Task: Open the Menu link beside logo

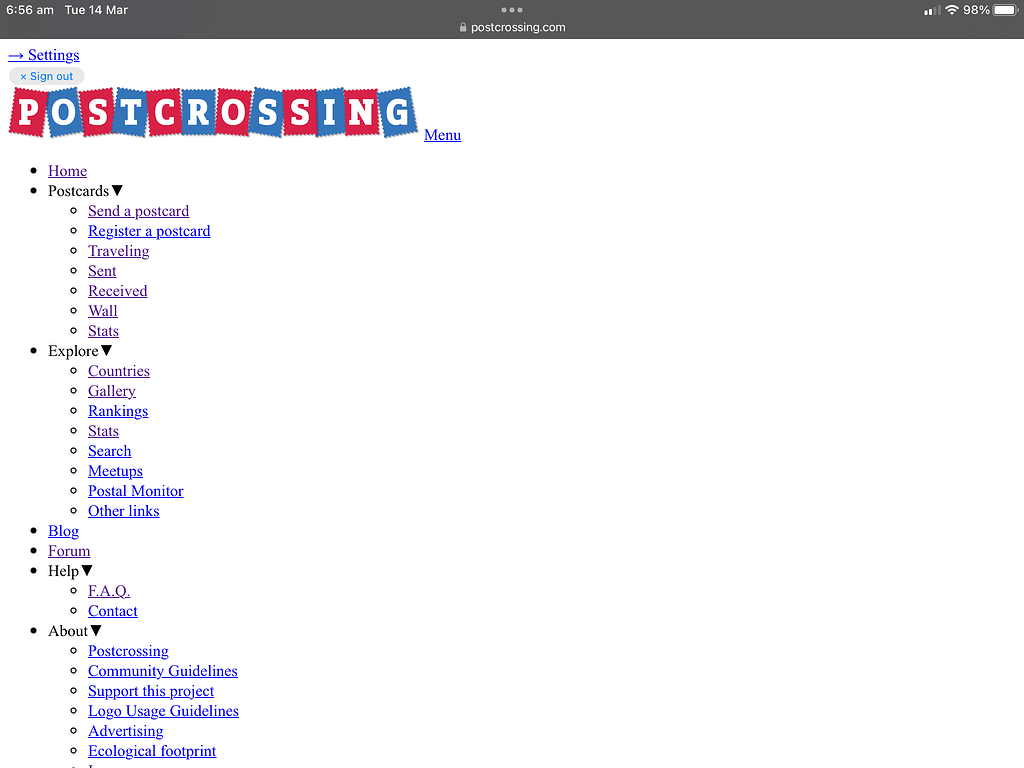Action: pyautogui.click(x=442, y=135)
